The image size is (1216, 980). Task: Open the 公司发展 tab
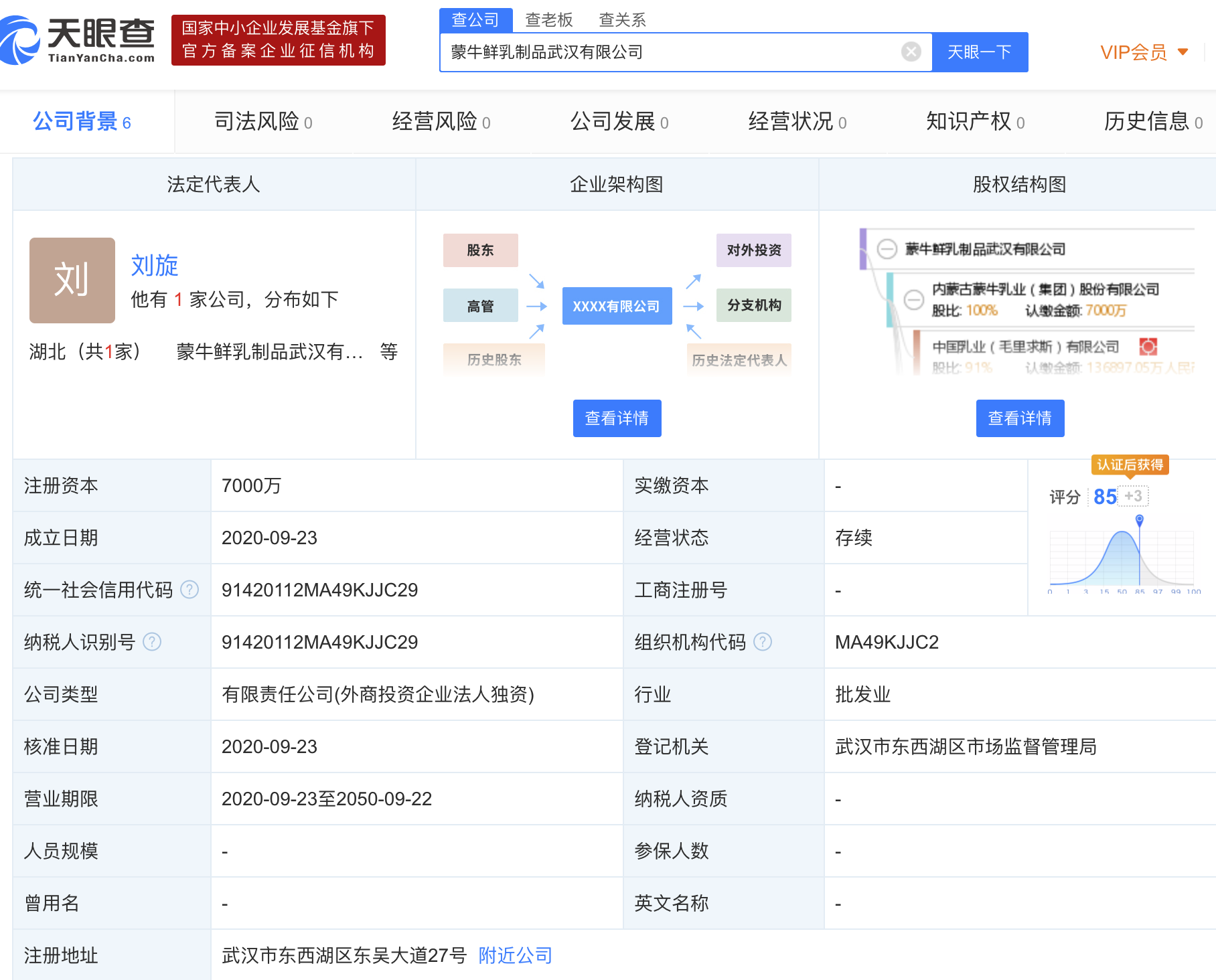click(x=619, y=122)
